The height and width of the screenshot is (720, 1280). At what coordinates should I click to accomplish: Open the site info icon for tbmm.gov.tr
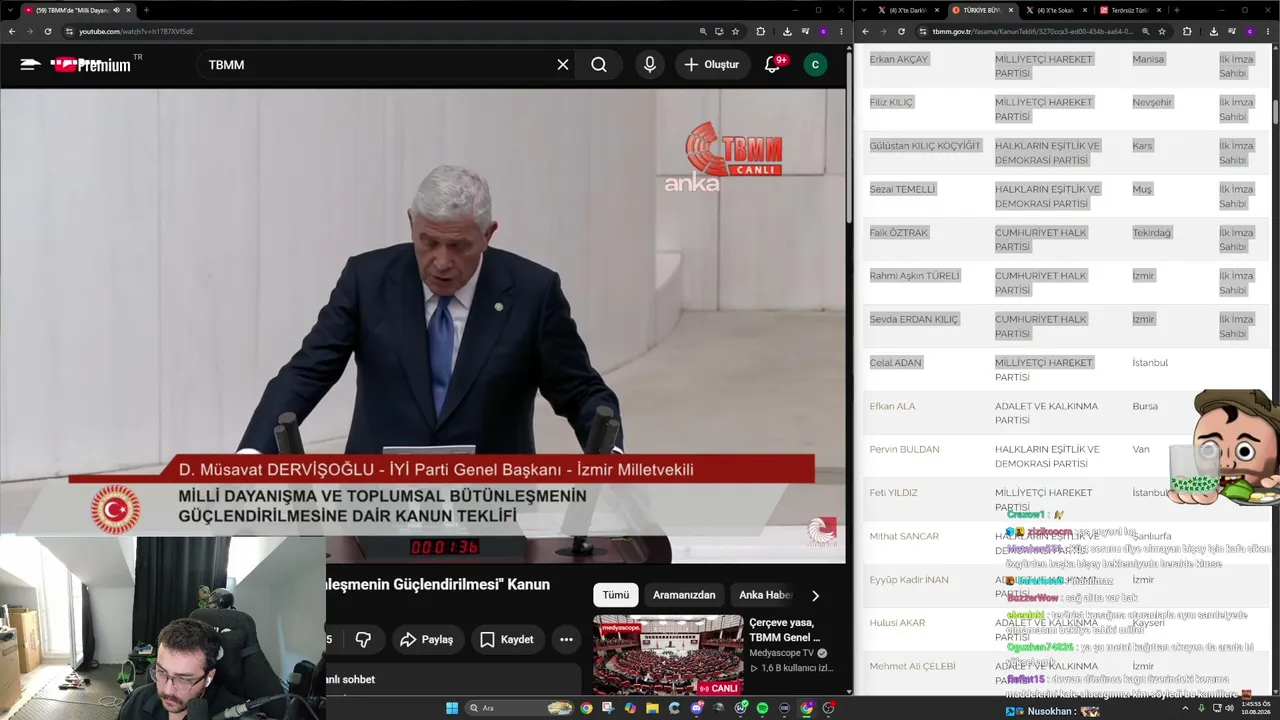(x=922, y=31)
